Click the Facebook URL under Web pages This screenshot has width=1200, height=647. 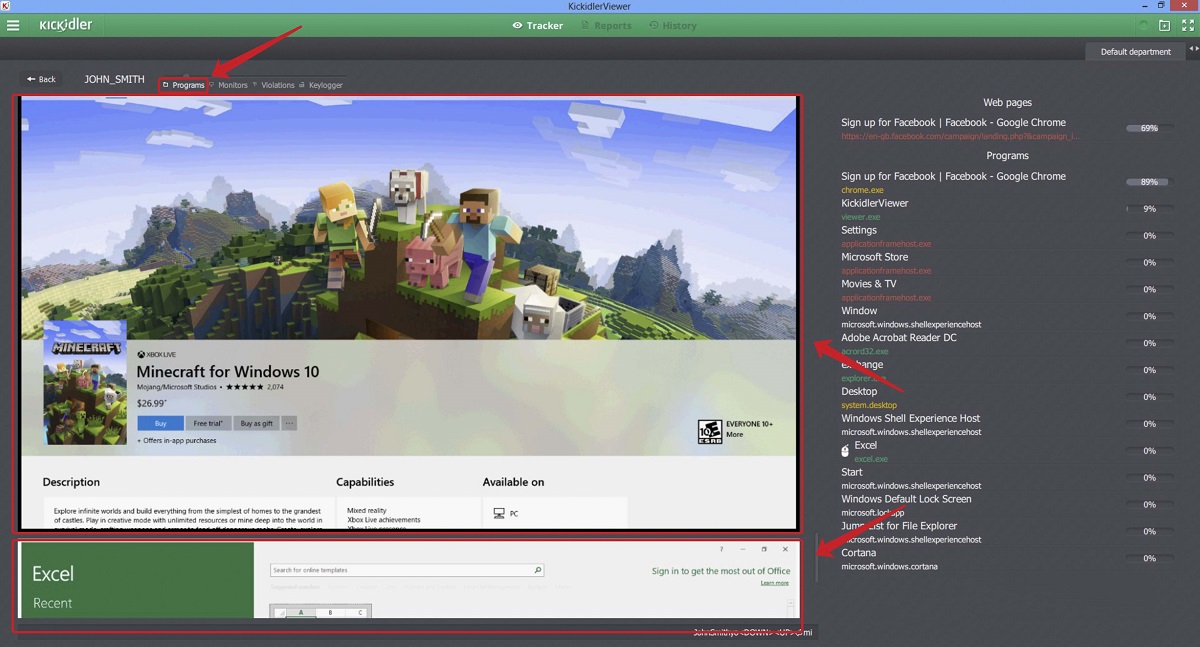[960, 136]
